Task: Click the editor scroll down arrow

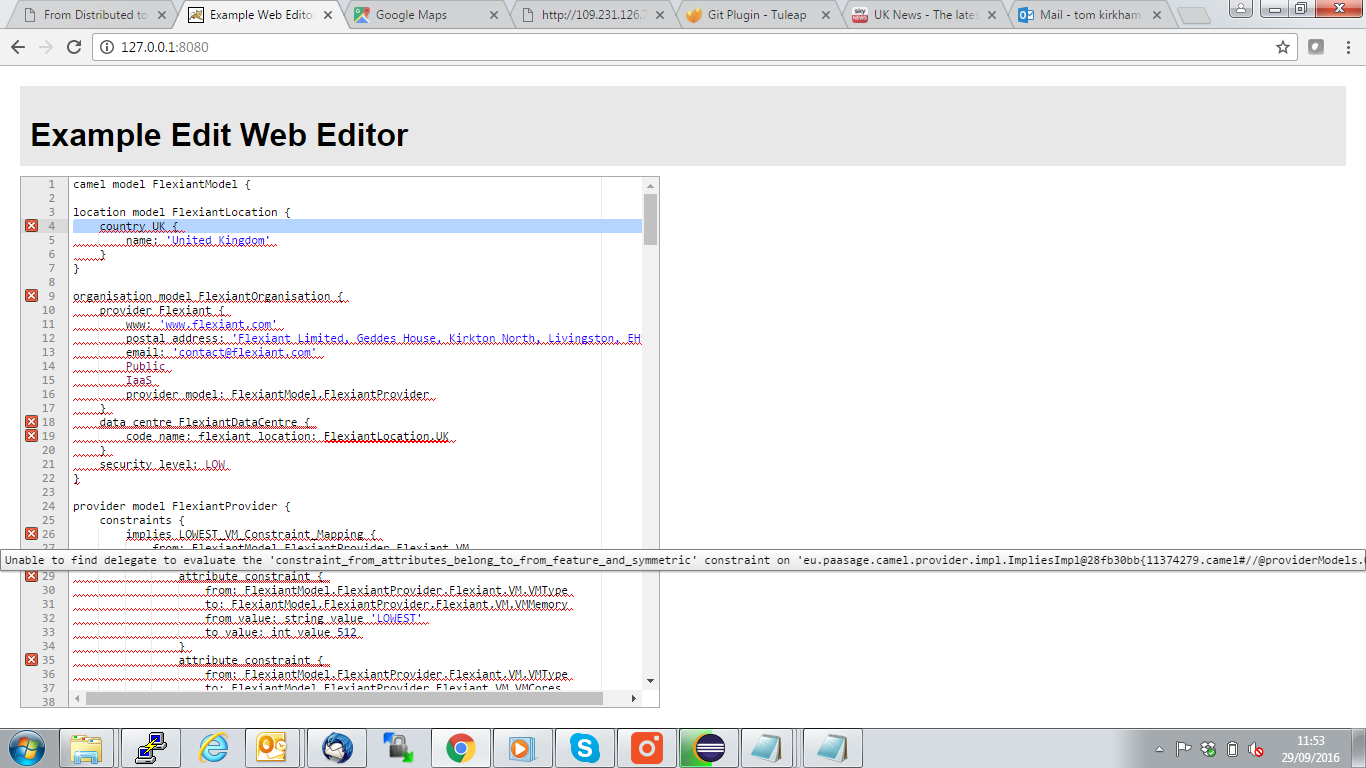Action: tap(650, 681)
